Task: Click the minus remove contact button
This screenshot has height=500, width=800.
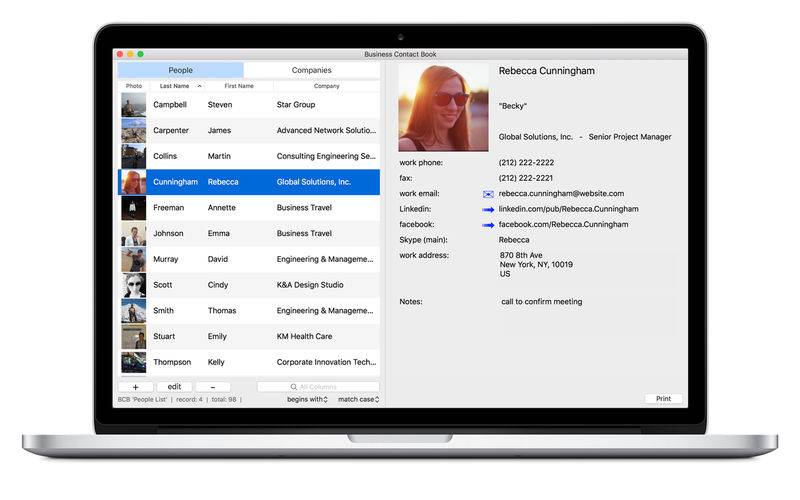Action: (x=213, y=387)
